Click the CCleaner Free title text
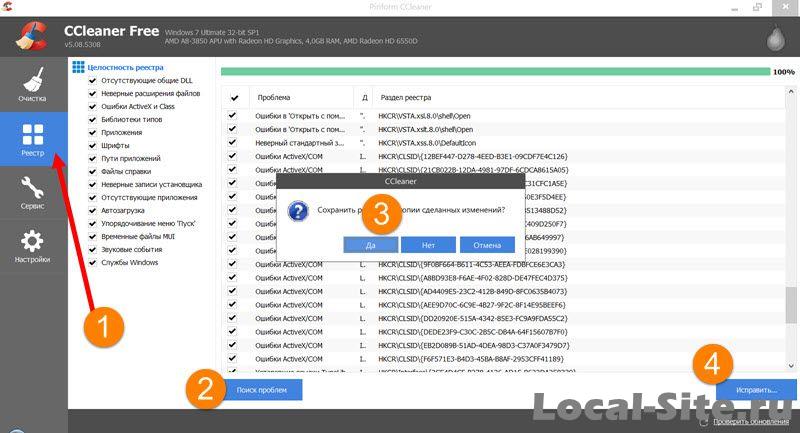800x433 pixels. click(111, 31)
